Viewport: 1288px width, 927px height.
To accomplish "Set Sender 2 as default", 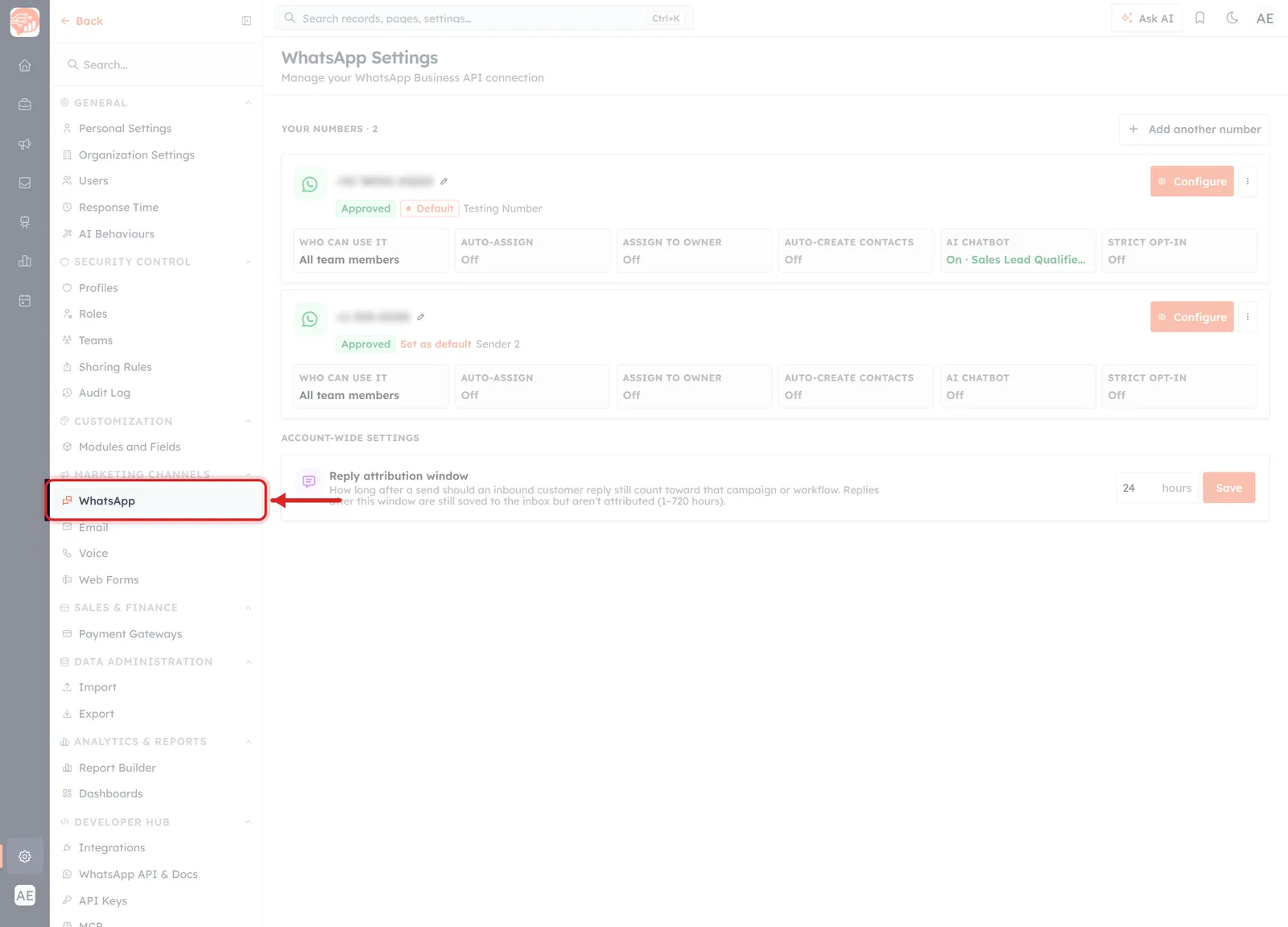I will [436, 344].
